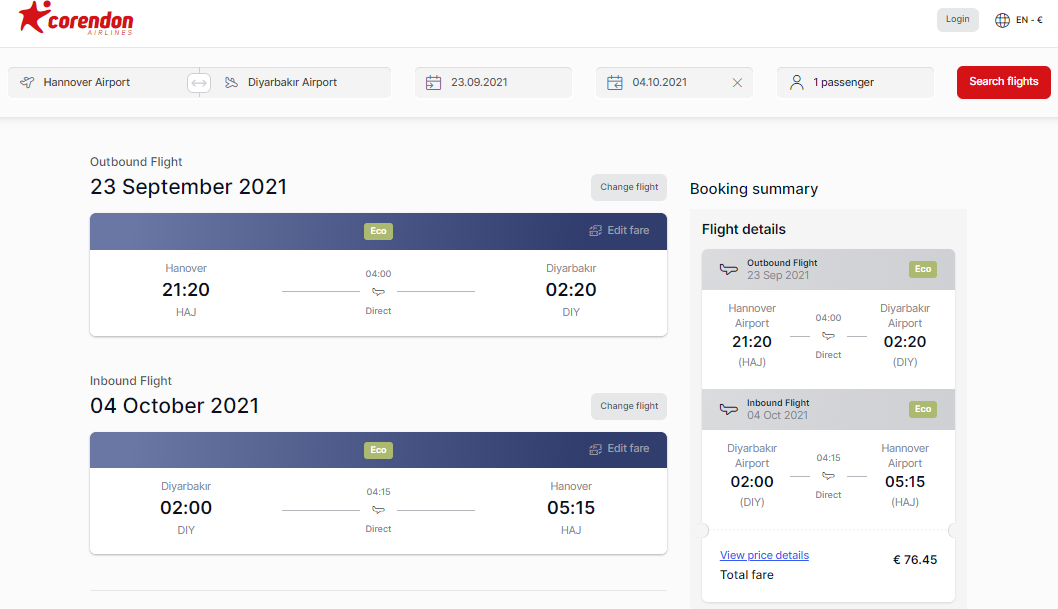Click the Corendon Airlines star logo
Viewport: 1058px width, 609px height.
[76, 18]
